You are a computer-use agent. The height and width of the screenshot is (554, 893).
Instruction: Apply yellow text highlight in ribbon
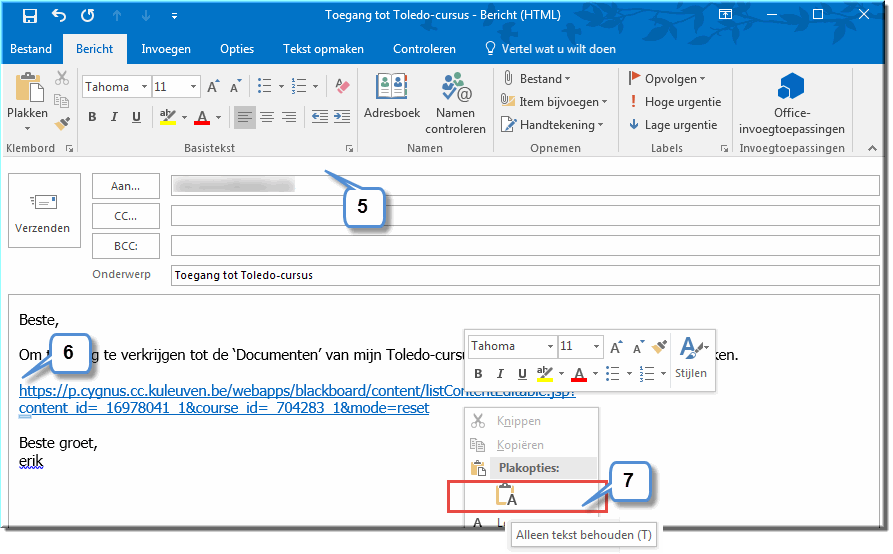click(167, 117)
